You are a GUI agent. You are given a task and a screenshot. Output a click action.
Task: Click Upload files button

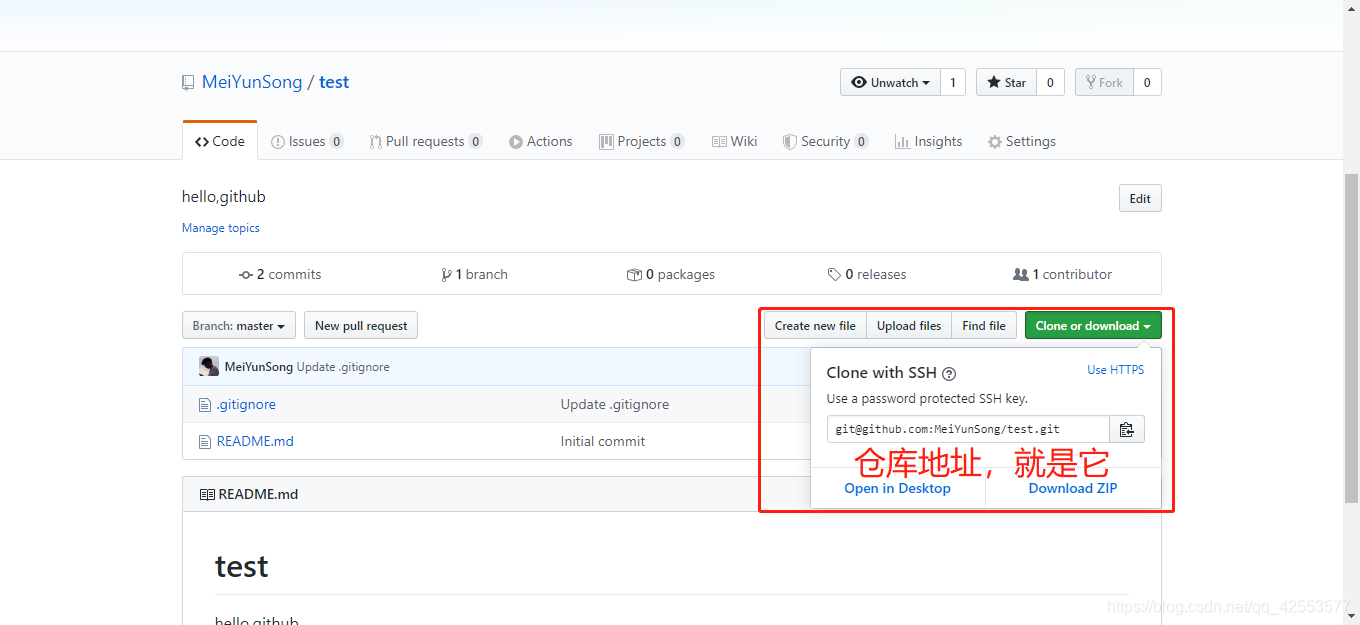coord(909,325)
